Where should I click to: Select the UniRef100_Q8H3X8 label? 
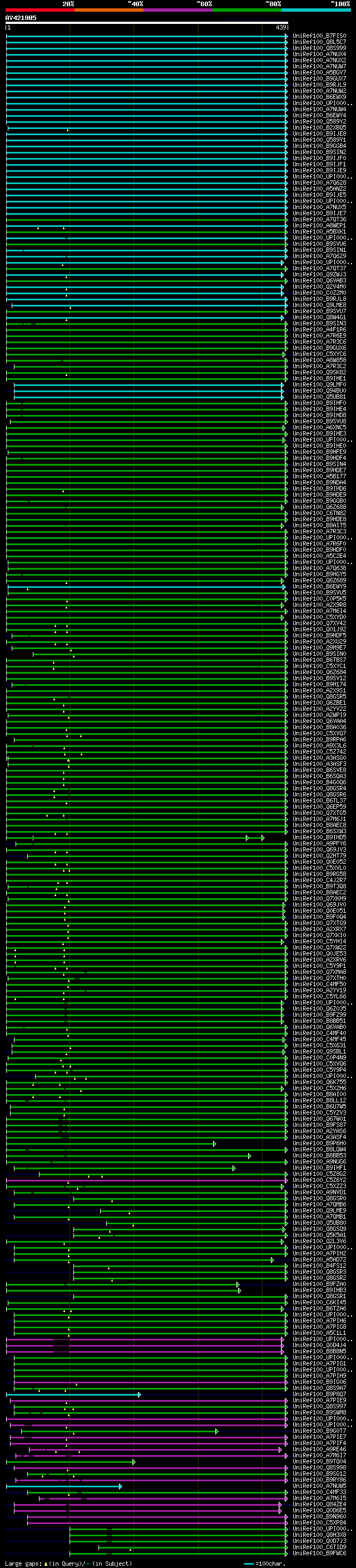[x=319, y=1534]
